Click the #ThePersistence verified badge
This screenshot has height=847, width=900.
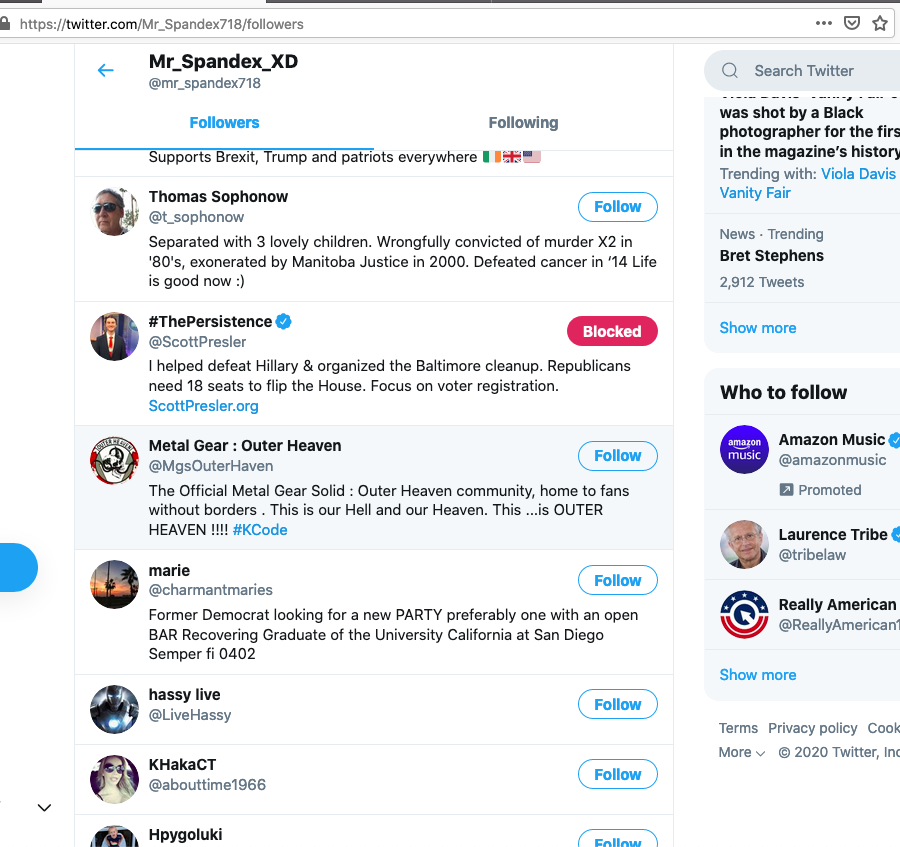[x=284, y=321]
